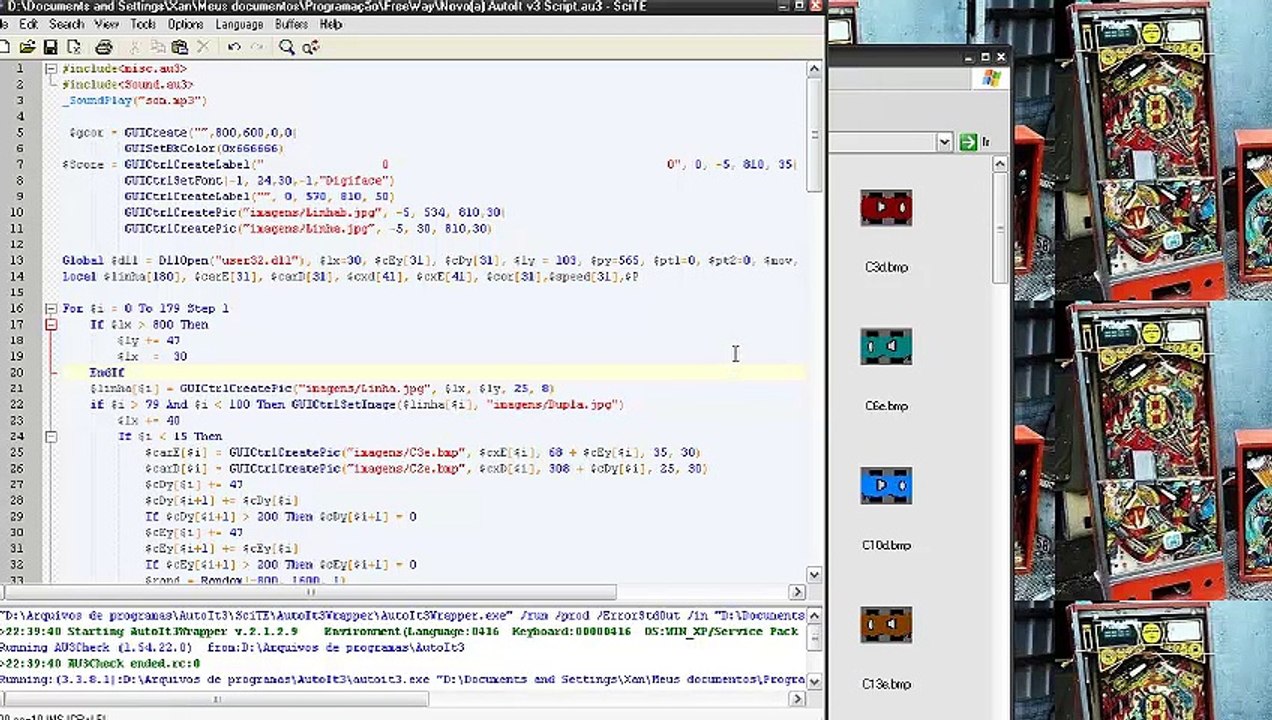Click the Open file folder icon
This screenshot has height=720, width=1272.
pyautogui.click(x=27, y=47)
